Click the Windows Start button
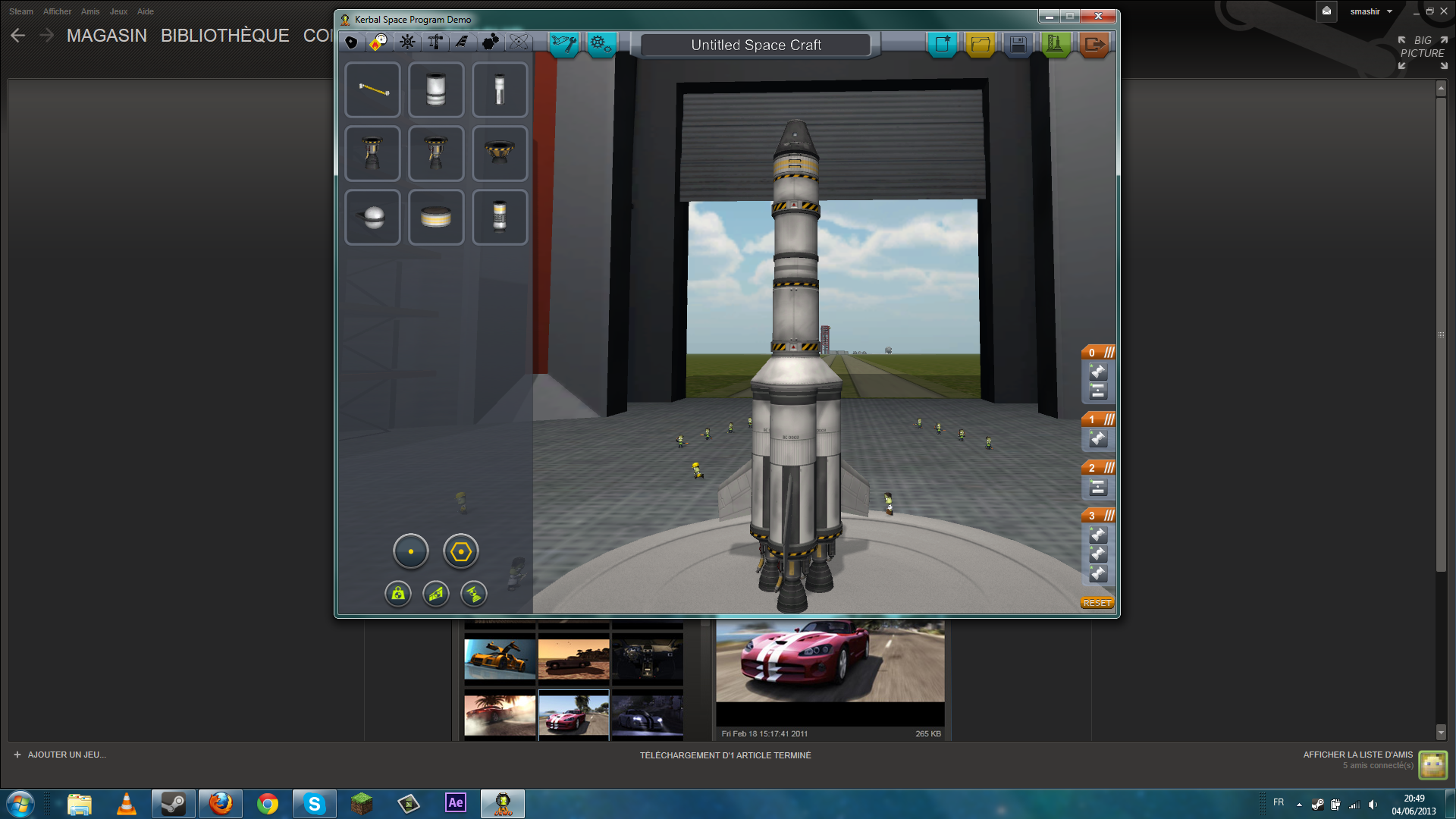Image resolution: width=1456 pixels, height=819 pixels. point(20,804)
